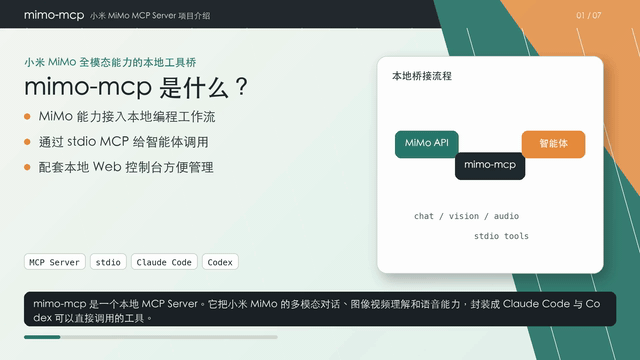Select the Claude Code tag
Image resolution: width=640 pixels, height=360 pixels.
[x=164, y=262]
